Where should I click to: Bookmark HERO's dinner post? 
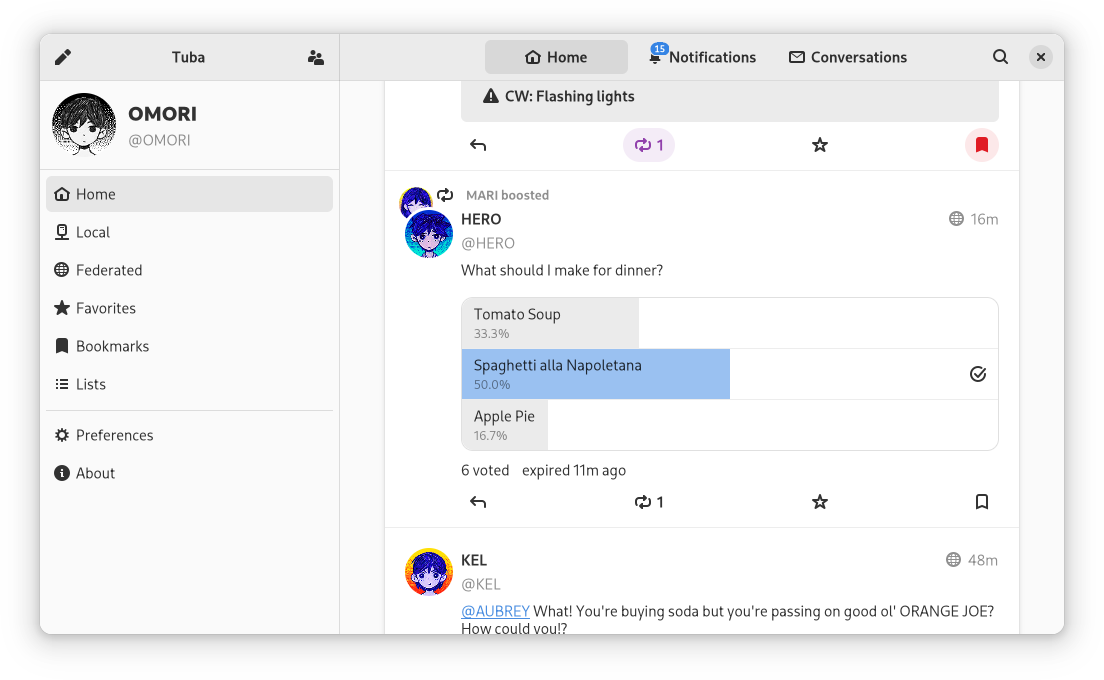tap(981, 502)
